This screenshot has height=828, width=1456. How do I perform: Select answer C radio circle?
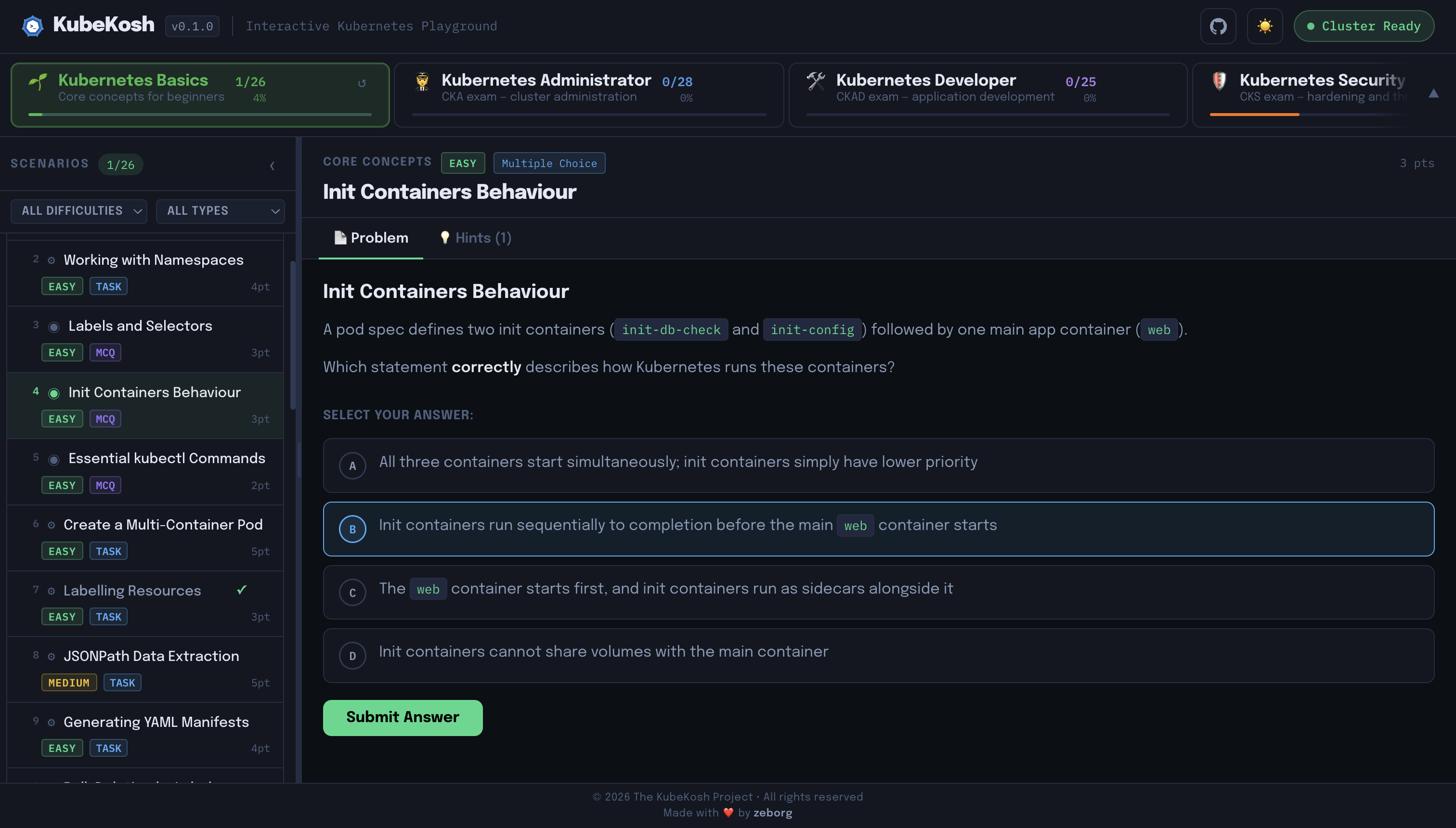click(352, 593)
